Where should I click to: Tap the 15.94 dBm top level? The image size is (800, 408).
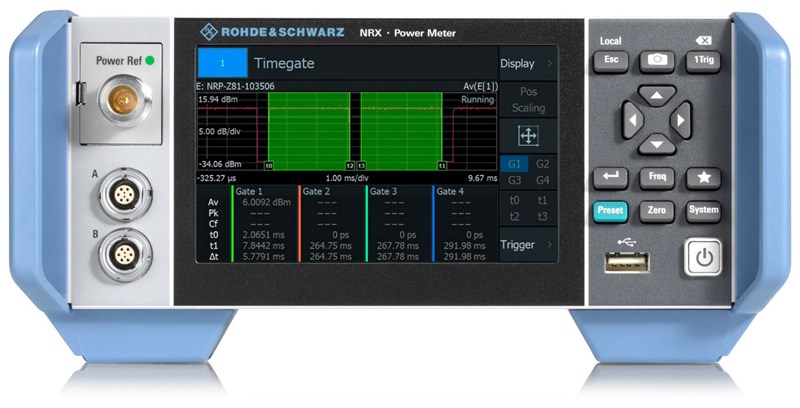coord(218,100)
